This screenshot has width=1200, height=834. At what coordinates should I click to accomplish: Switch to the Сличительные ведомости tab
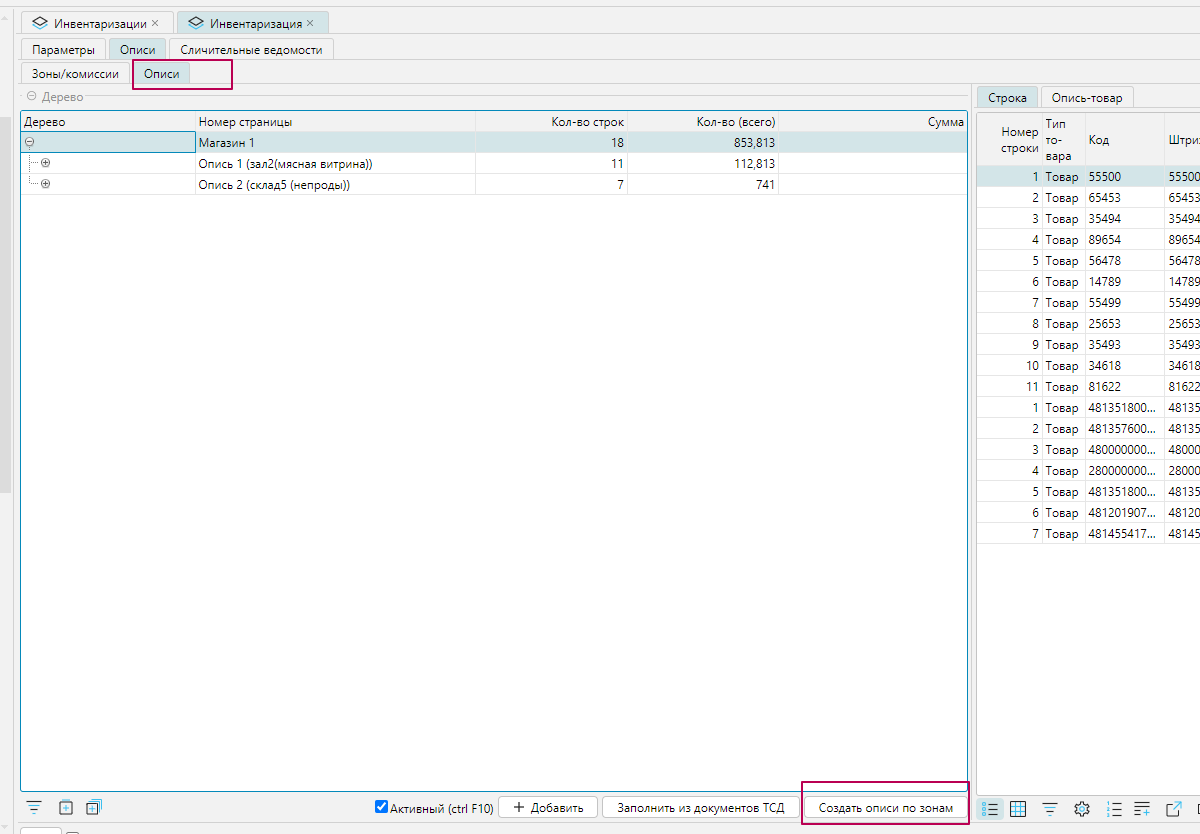[251, 49]
